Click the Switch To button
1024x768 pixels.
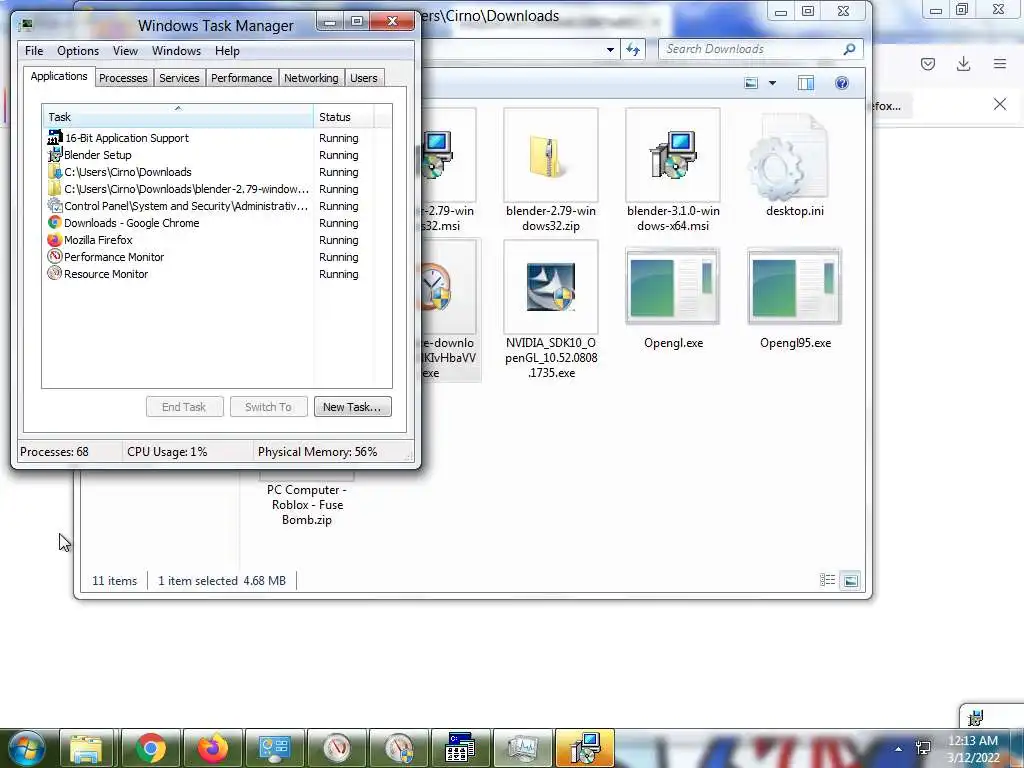pos(268,407)
